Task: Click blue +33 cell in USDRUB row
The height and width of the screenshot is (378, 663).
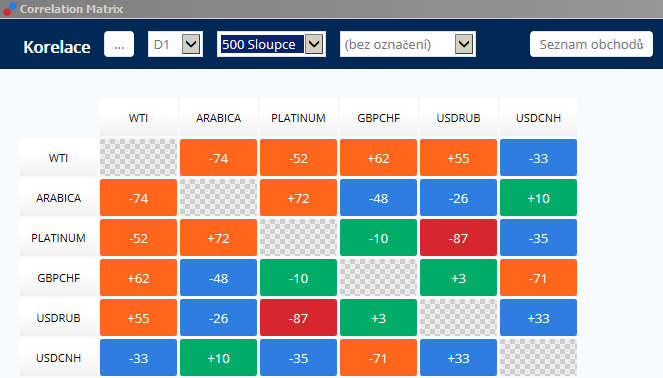Action: (538, 318)
